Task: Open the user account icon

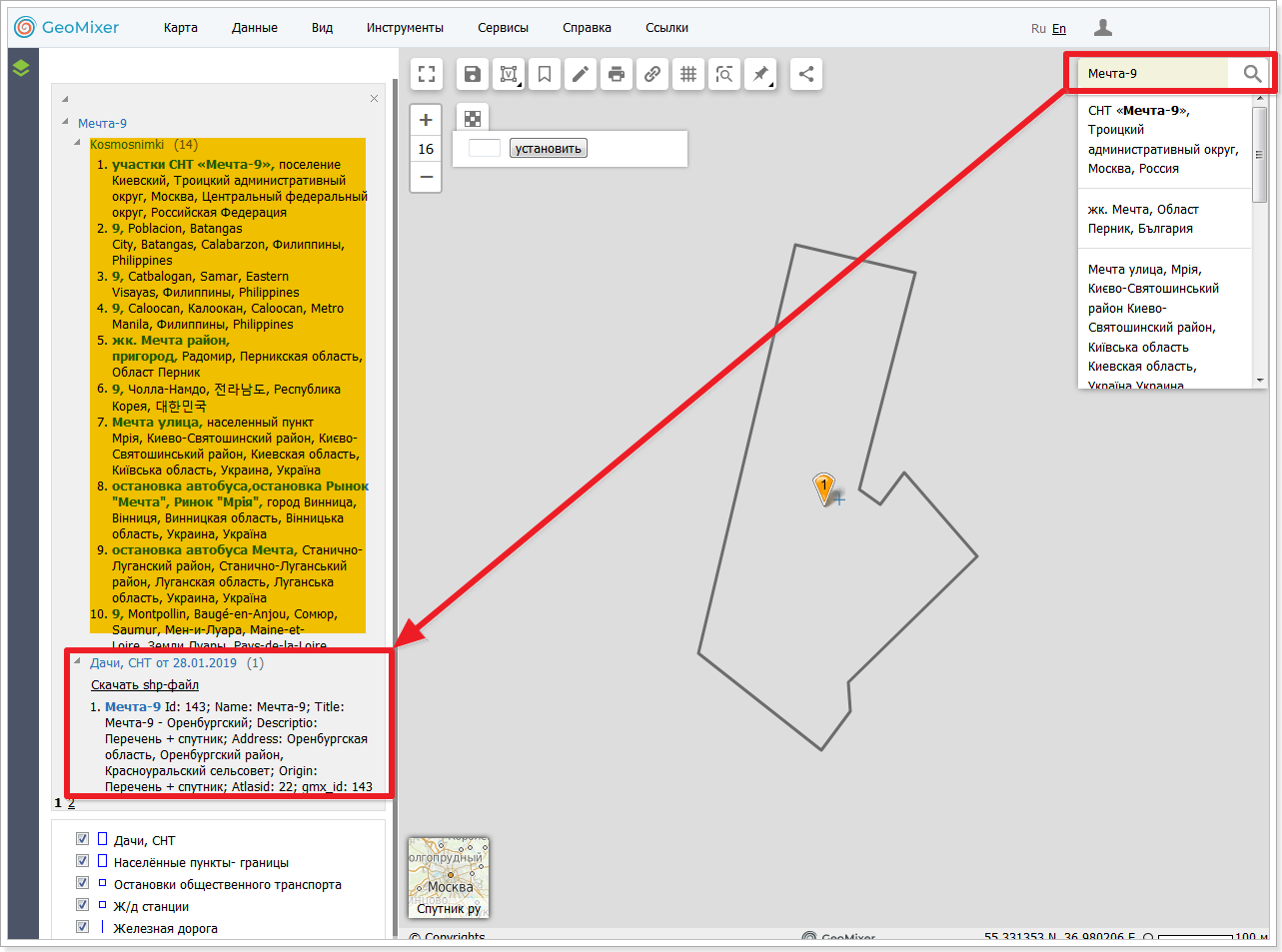Action: pos(1102,28)
